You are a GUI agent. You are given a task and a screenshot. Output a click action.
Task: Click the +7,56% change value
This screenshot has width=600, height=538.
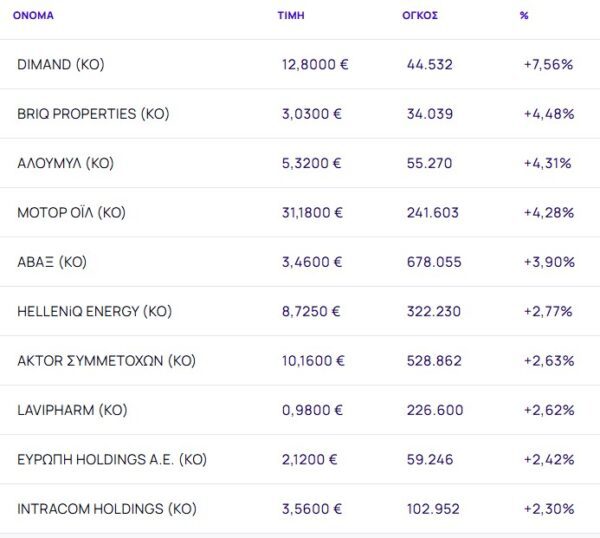pyautogui.click(x=548, y=64)
